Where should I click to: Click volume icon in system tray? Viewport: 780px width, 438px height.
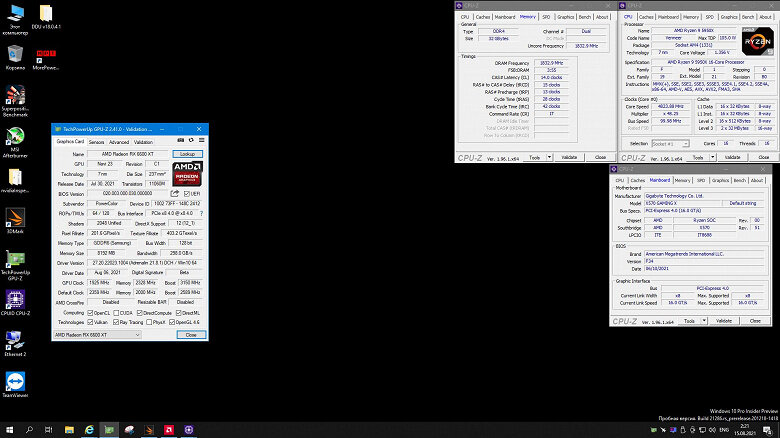point(712,430)
